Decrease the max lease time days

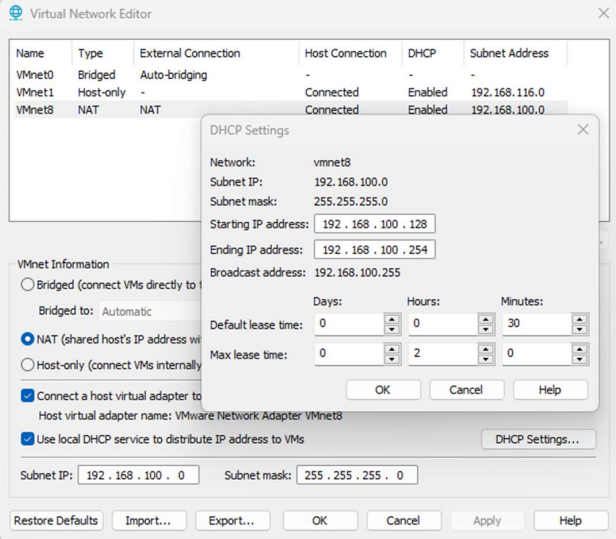pyautogui.click(x=392, y=359)
